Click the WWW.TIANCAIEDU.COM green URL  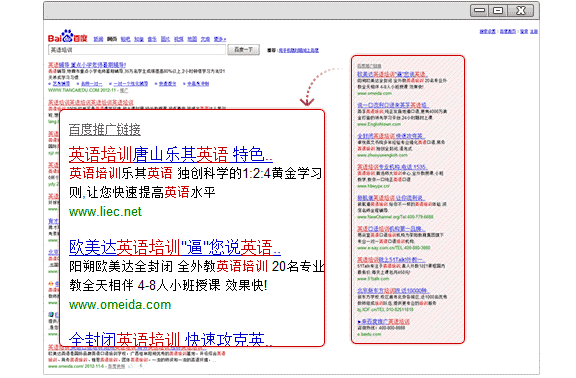click(82, 90)
